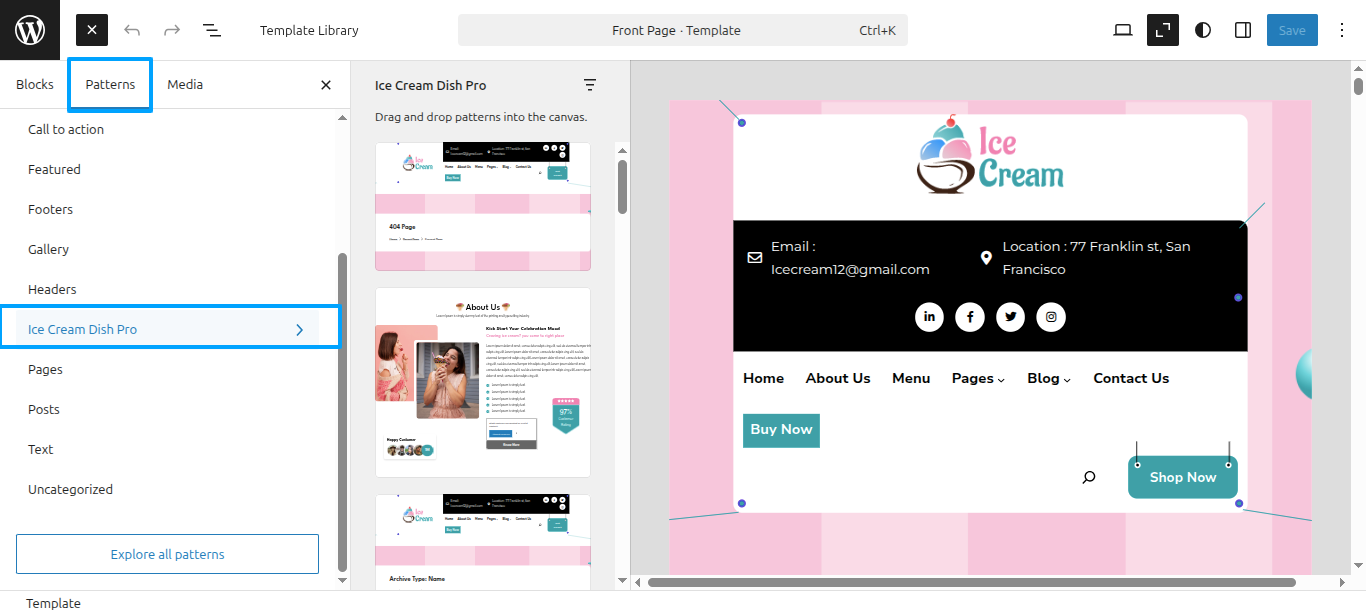The height and width of the screenshot is (615, 1366).
Task: Click the About Us navigation link
Action: click(838, 378)
